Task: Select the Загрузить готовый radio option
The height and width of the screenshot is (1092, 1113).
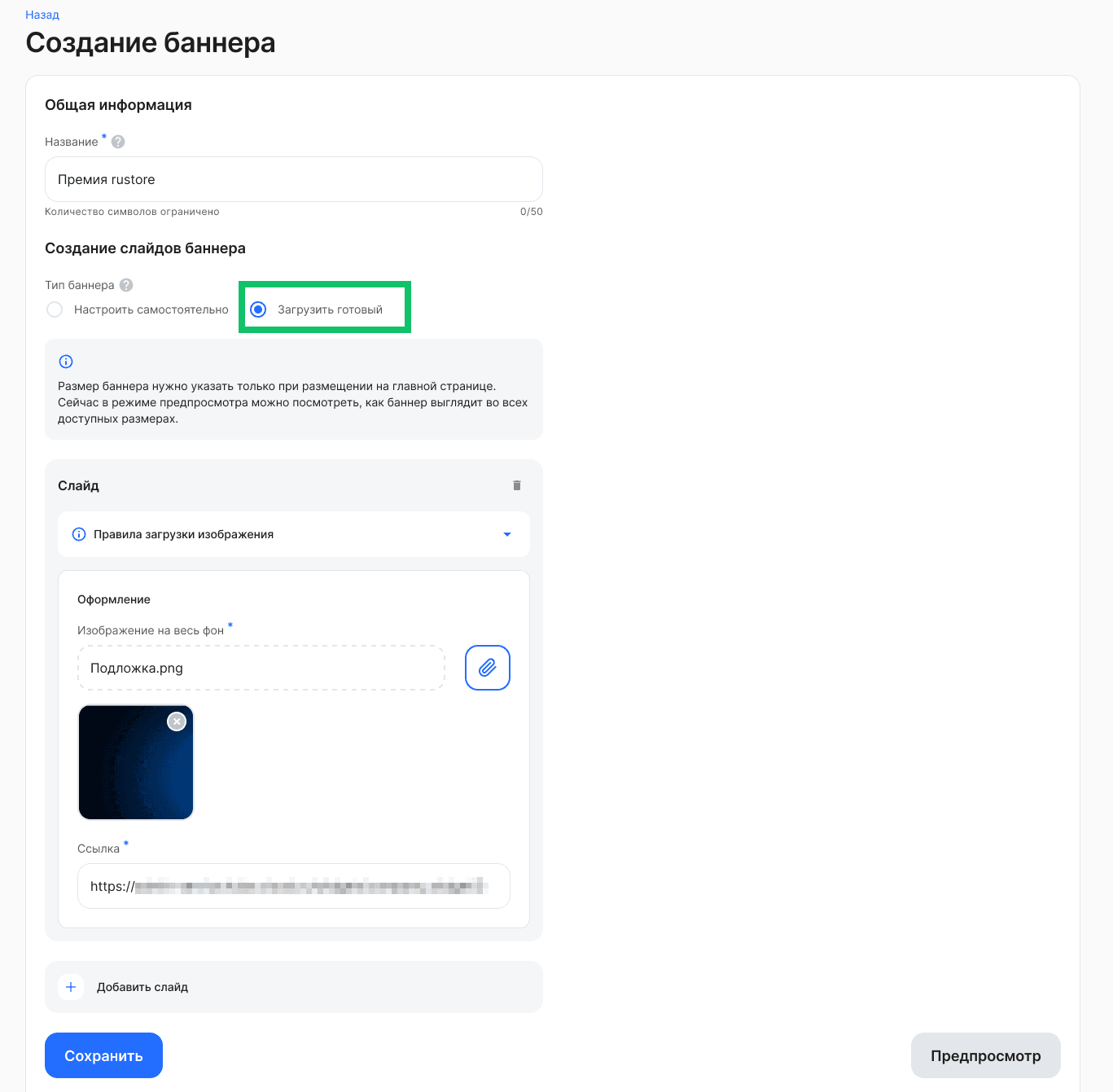Action: pyautogui.click(x=258, y=309)
